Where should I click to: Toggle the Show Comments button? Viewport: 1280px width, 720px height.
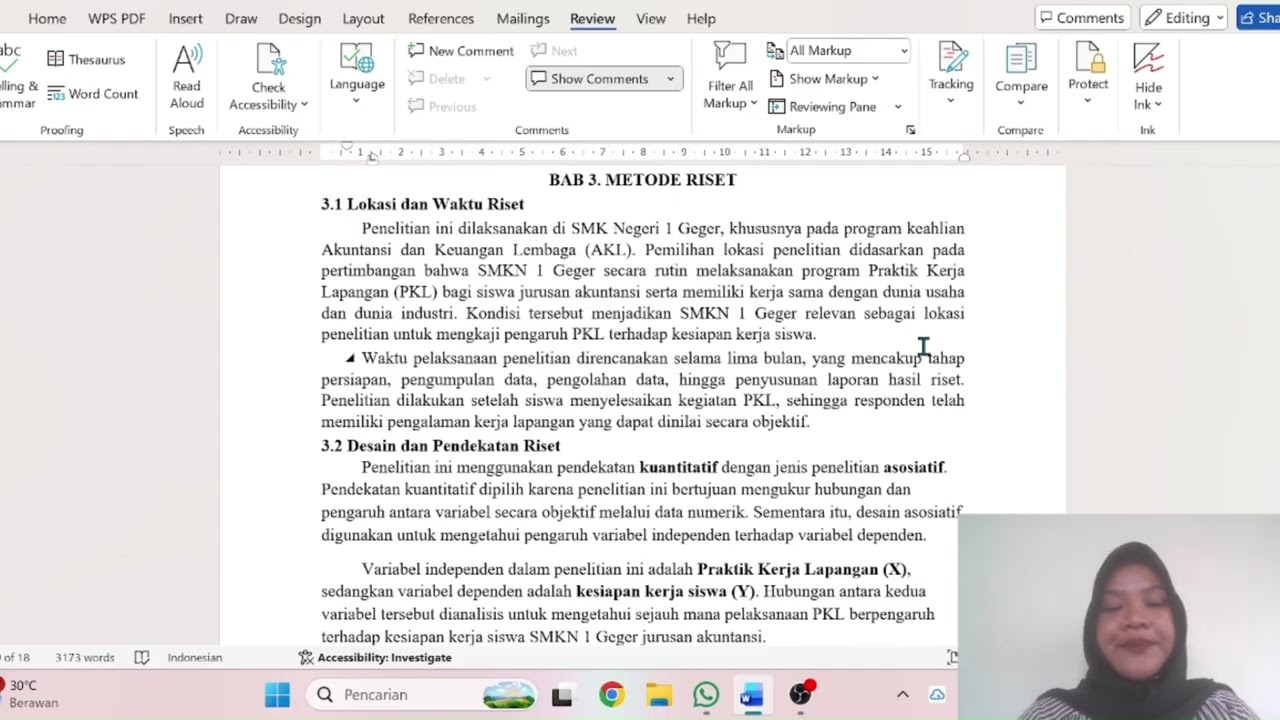pos(591,79)
